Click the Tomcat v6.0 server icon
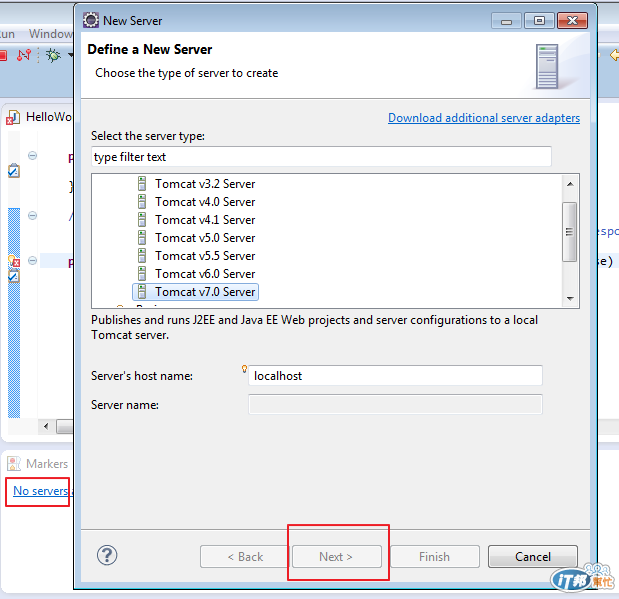The width and height of the screenshot is (619, 599). click(x=142, y=274)
